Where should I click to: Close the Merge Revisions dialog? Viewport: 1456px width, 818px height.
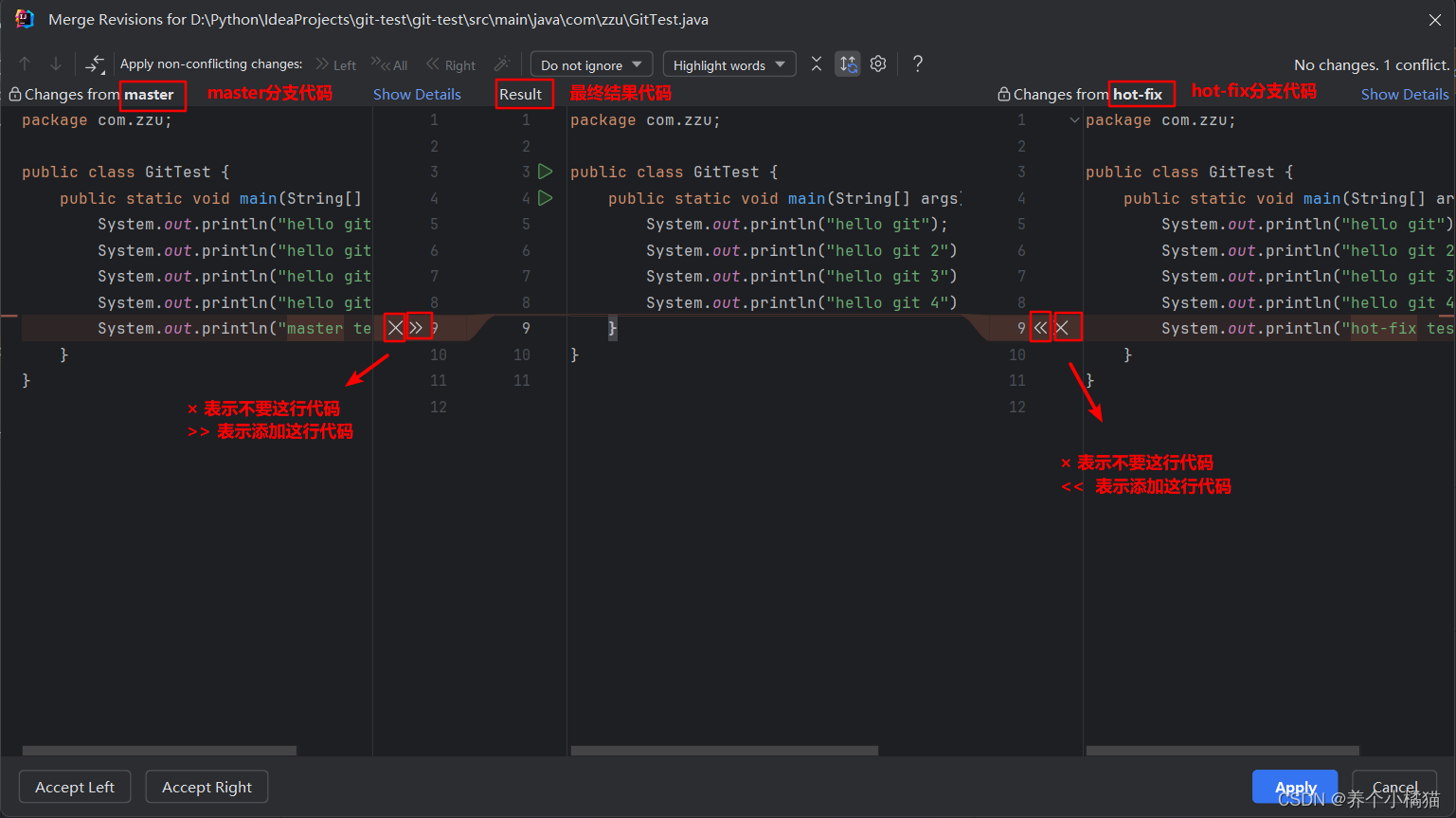[x=1434, y=19]
